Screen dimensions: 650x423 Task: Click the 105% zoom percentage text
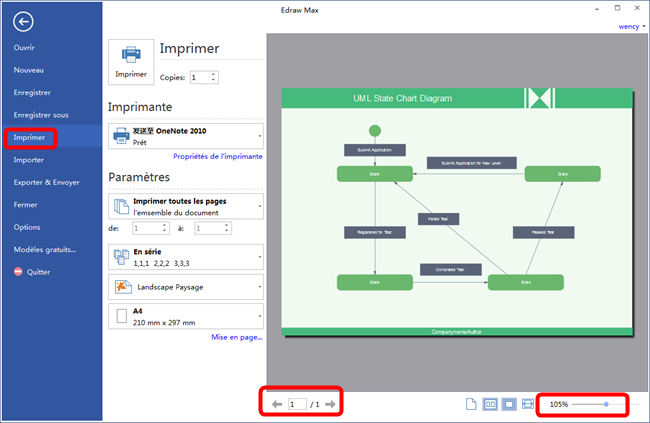(x=559, y=404)
